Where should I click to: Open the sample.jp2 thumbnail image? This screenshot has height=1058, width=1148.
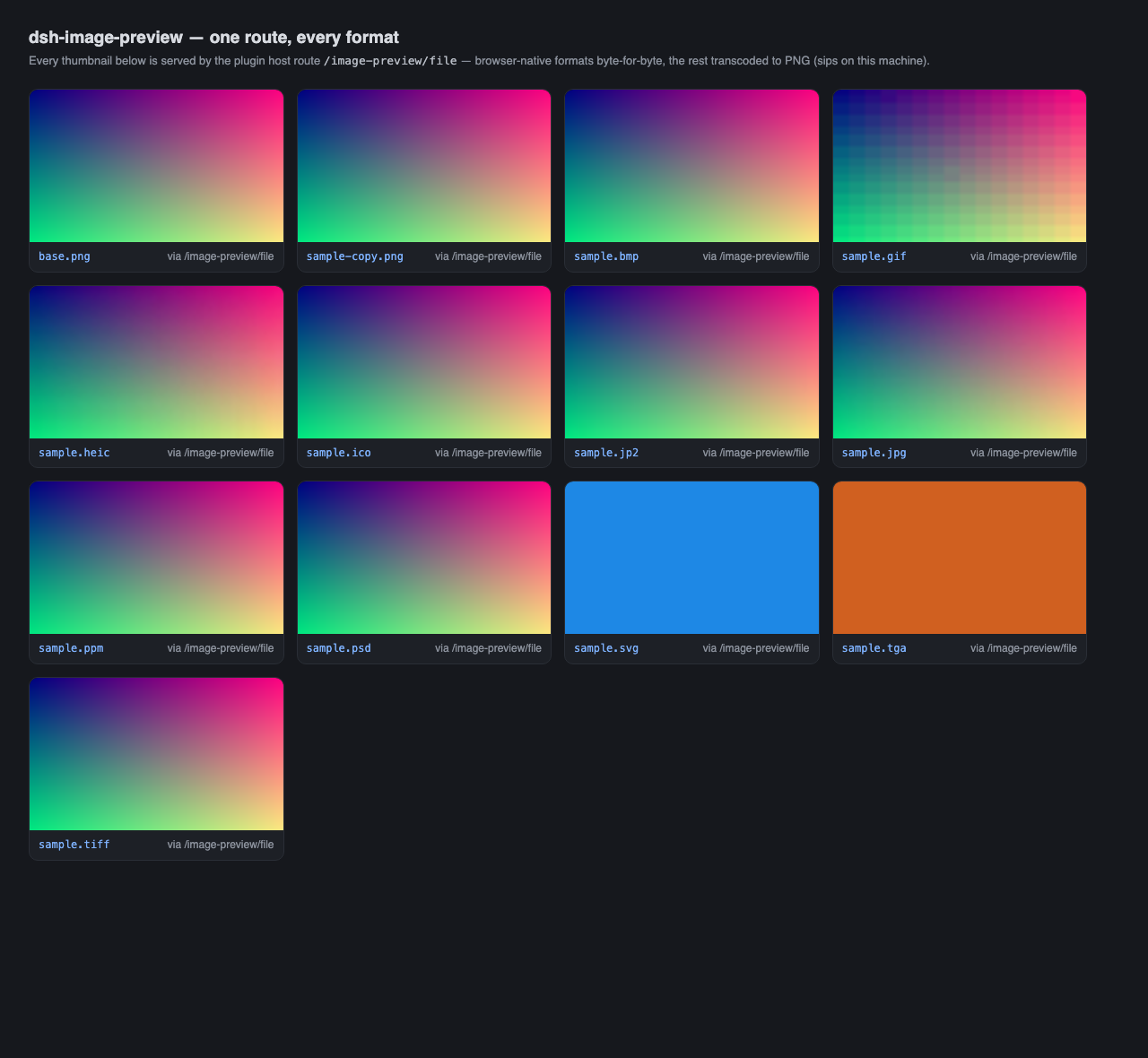pos(691,362)
